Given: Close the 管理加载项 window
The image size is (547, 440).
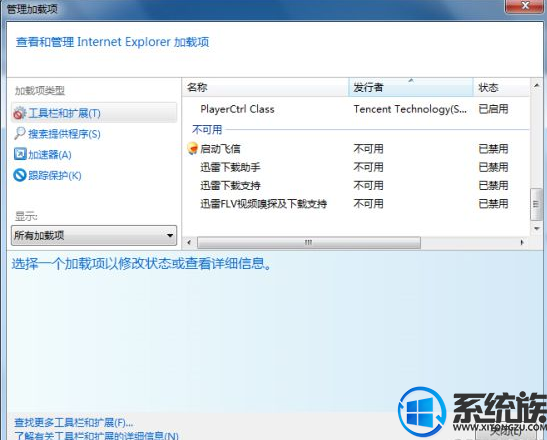Looking at the screenshot, I should click(x=524, y=6).
